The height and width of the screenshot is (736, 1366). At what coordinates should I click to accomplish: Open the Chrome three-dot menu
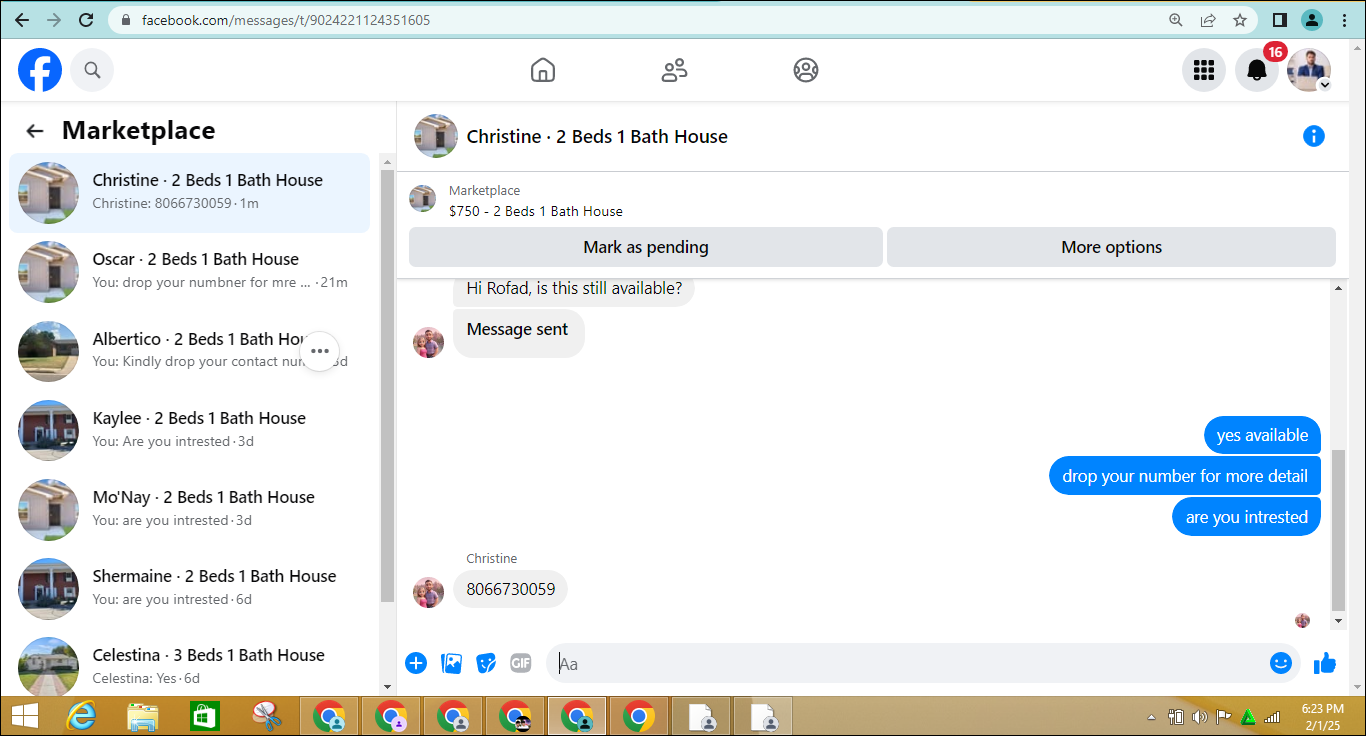pyautogui.click(x=1344, y=20)
